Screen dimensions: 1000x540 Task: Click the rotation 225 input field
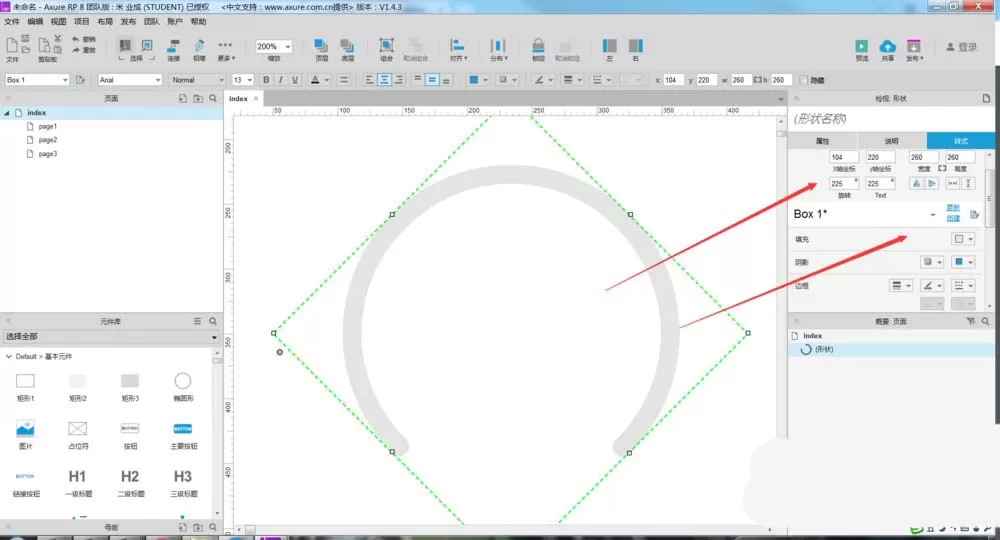pos(844,184)
